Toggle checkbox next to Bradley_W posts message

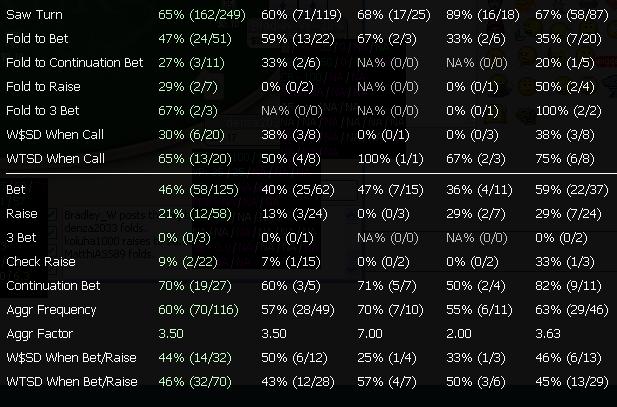click(x=54, y=214)
